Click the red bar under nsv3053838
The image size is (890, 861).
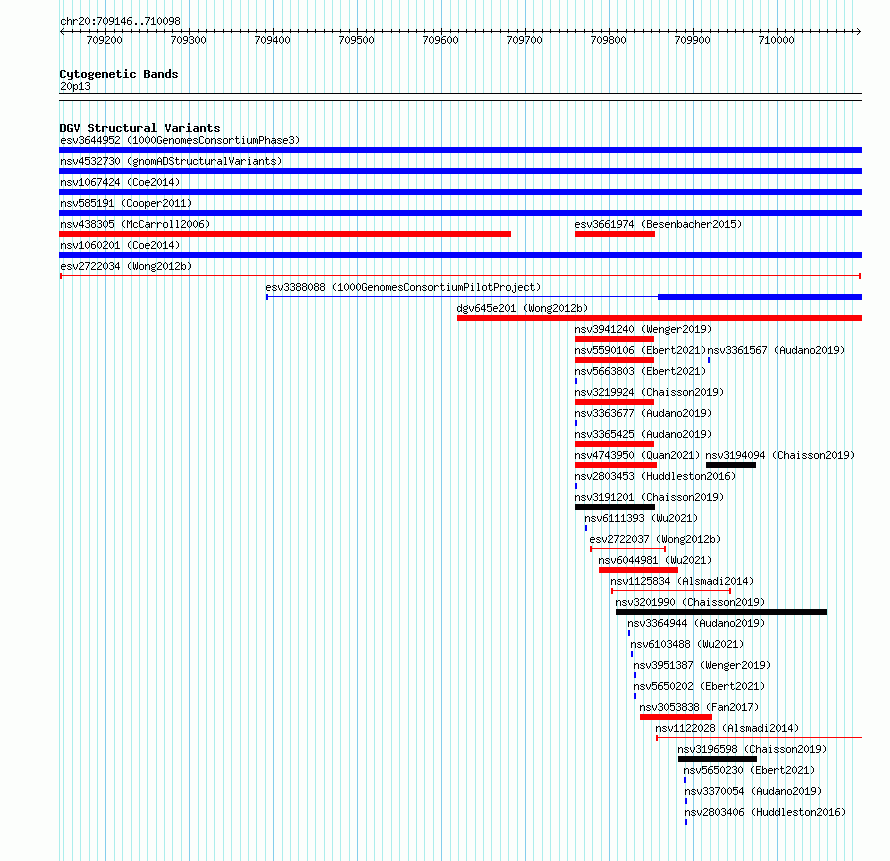pyautogui.click(x=675, y=717)
